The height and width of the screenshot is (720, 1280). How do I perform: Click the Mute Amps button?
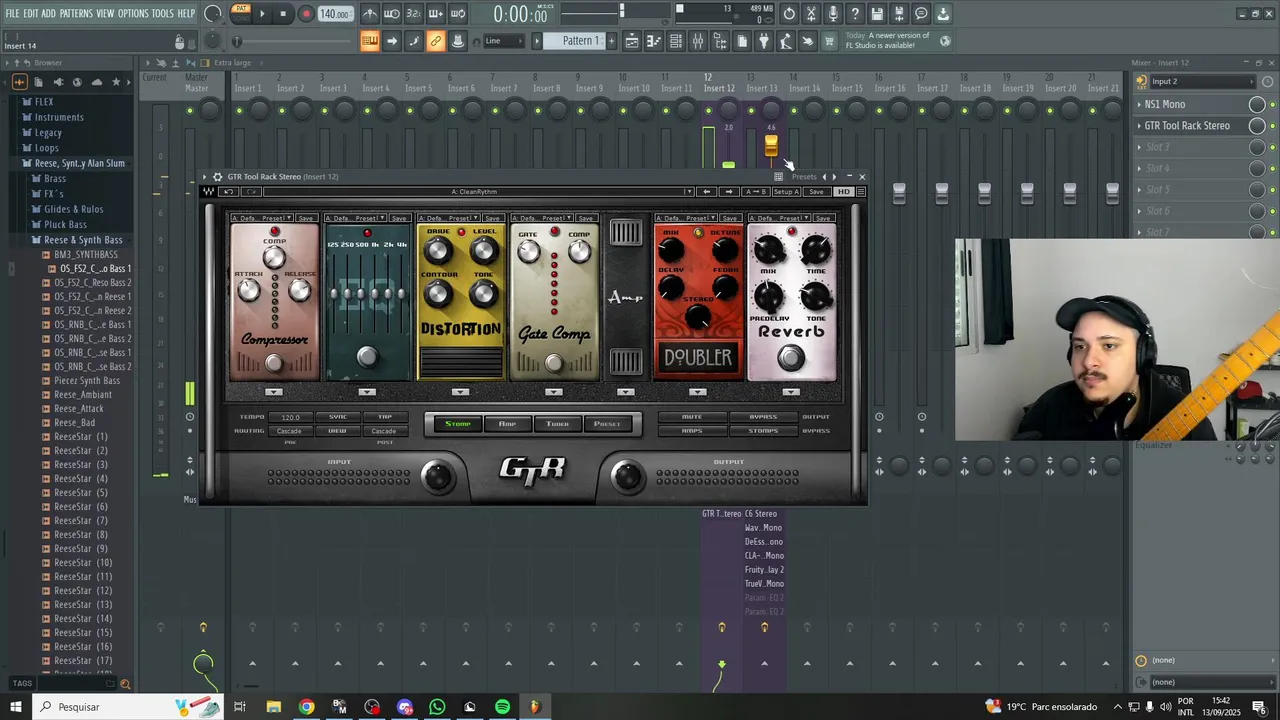point(692,417)
